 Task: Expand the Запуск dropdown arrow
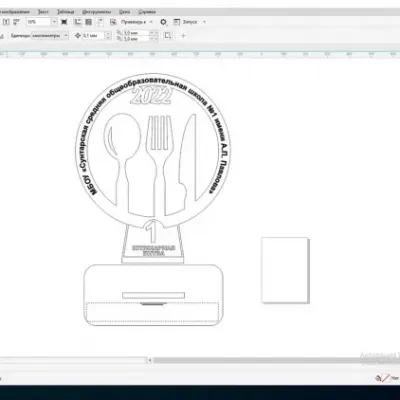point(204,22)
